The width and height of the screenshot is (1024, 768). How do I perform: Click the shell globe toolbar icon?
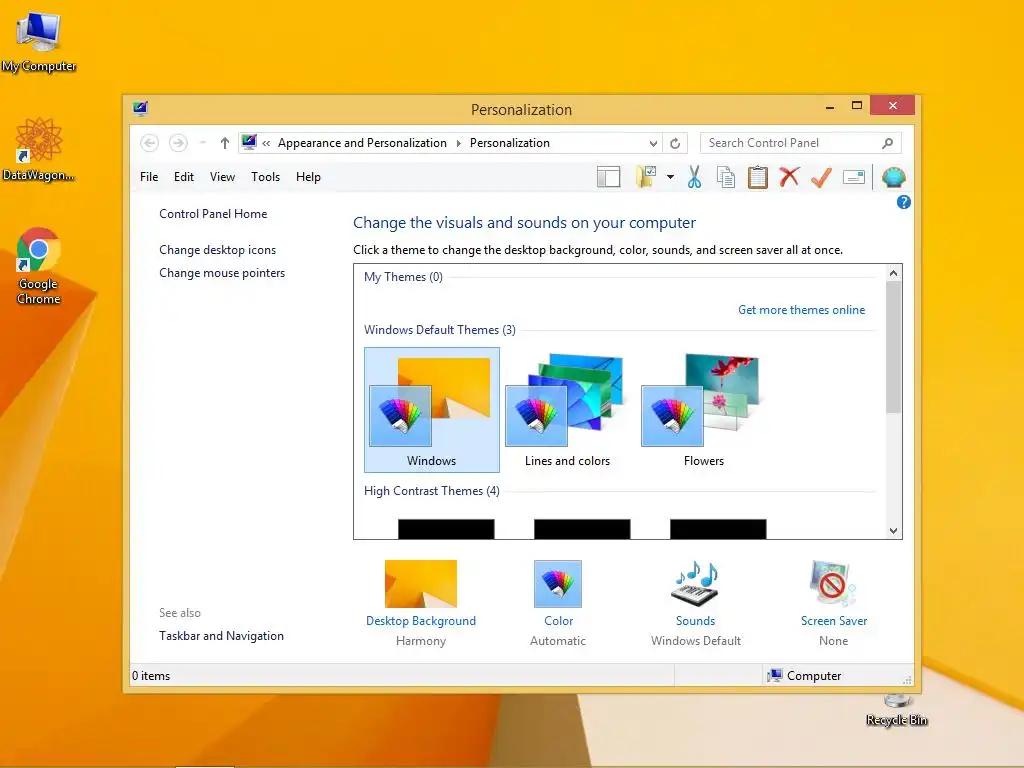coord(893,177)
